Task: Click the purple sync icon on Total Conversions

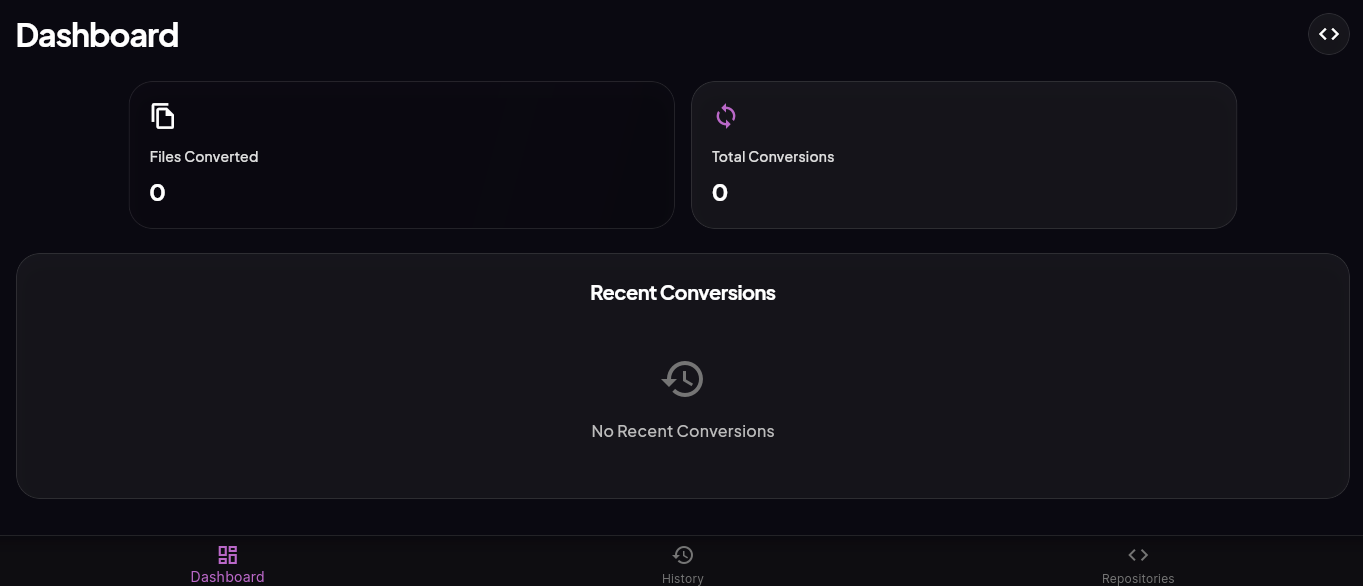Action: 725,116
